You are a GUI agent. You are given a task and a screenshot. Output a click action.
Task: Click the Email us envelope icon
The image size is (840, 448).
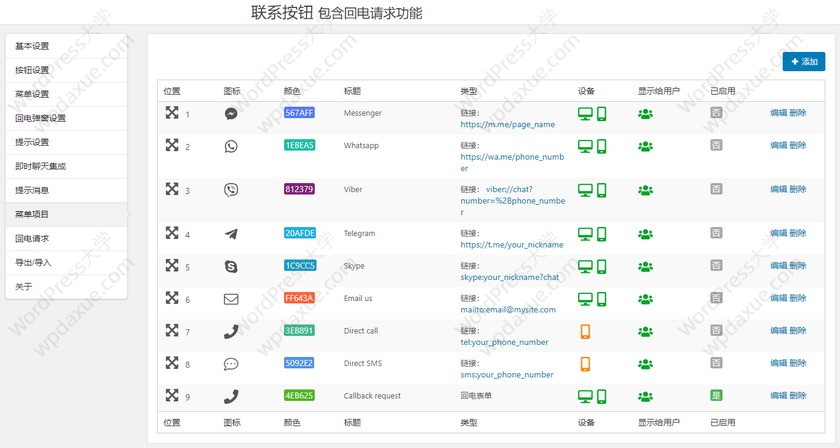tap(231, 299)
